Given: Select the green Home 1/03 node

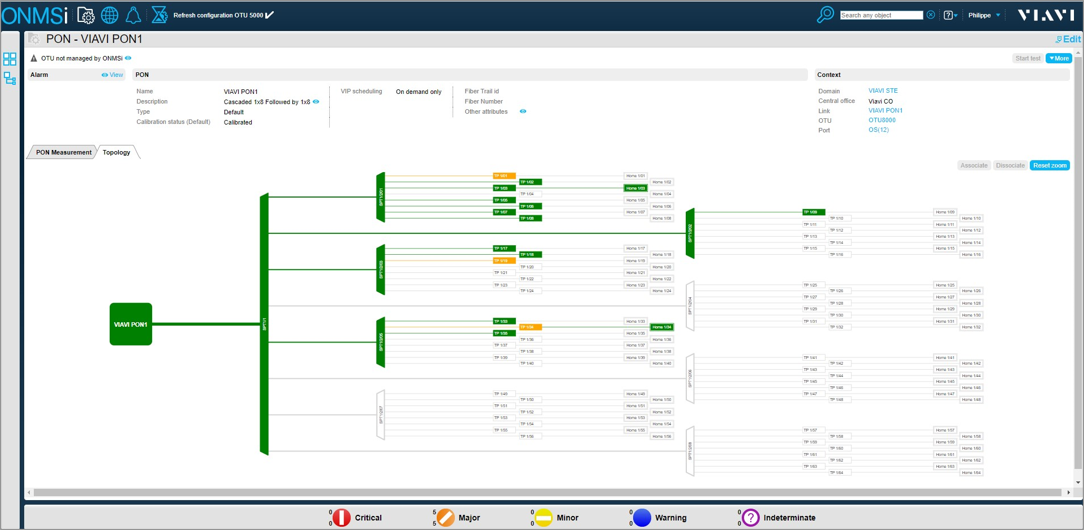Looking at the screenshot, I should click(636, 188).
